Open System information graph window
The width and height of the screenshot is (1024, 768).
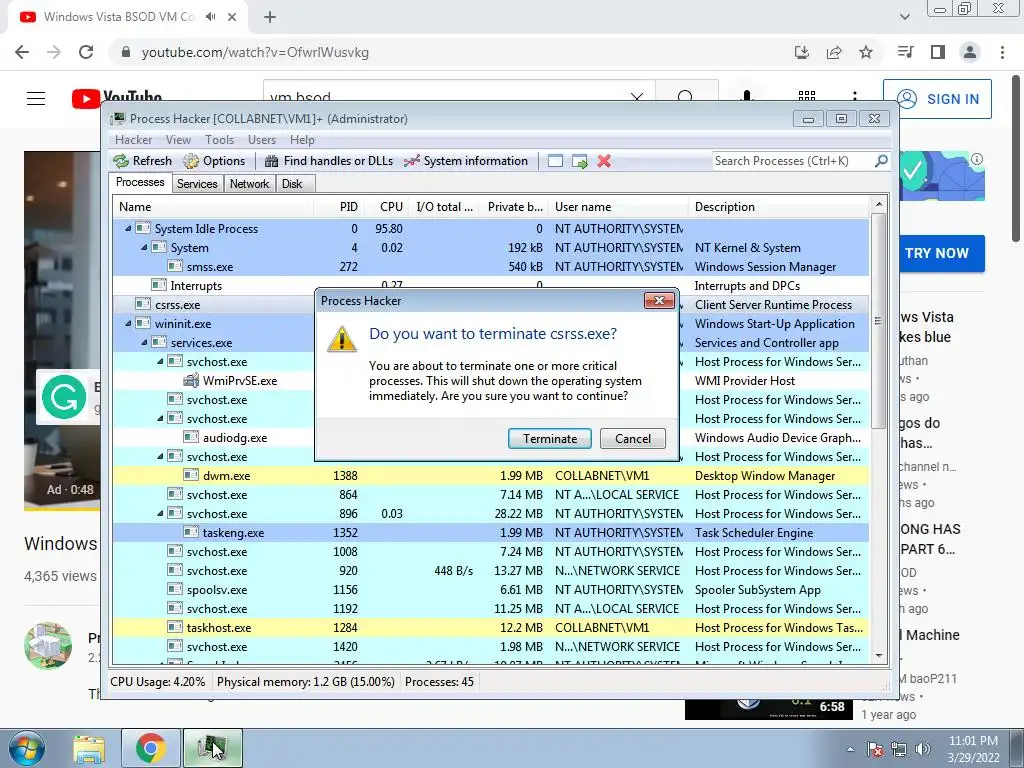(x=466, y=161)
